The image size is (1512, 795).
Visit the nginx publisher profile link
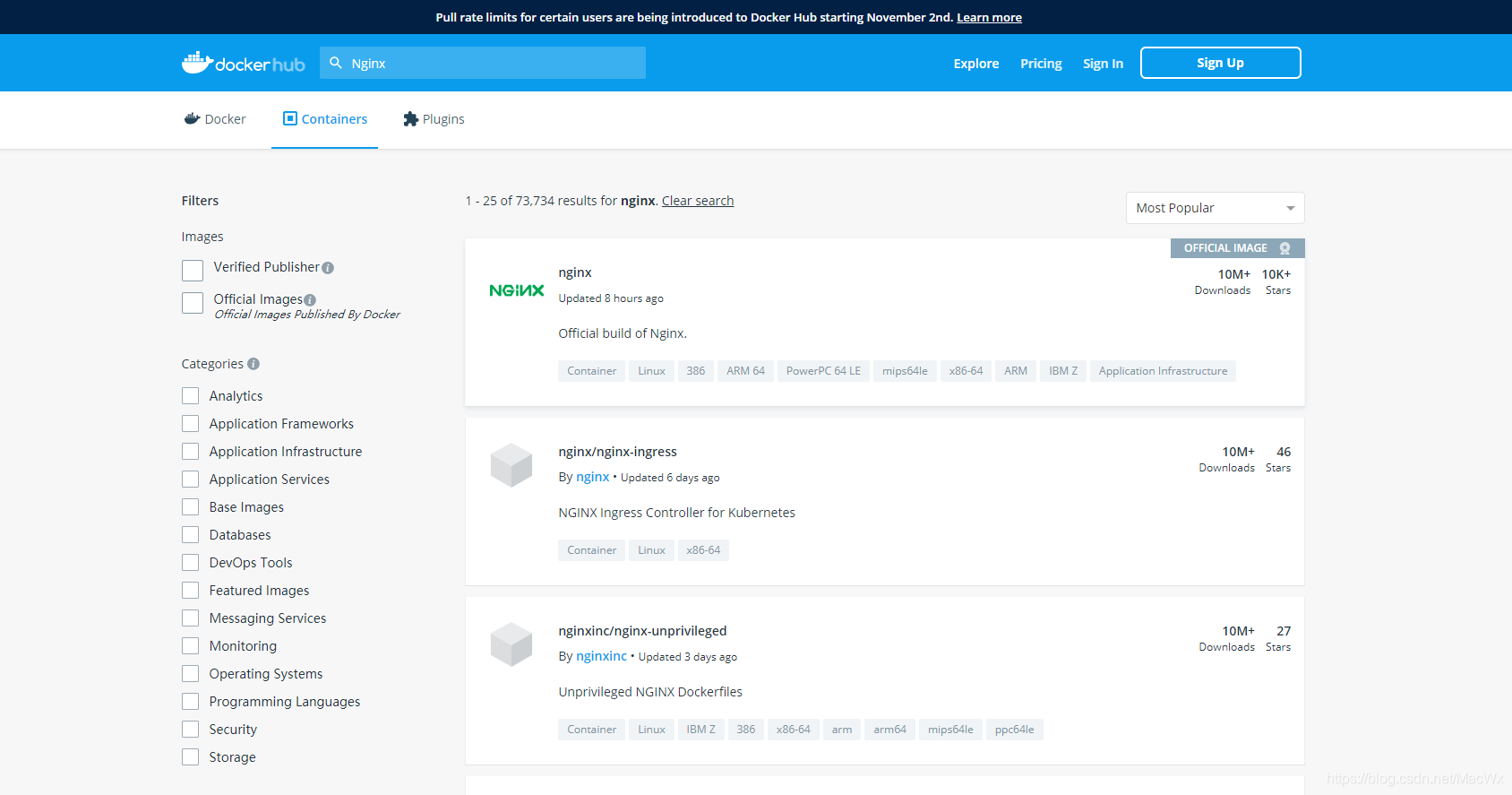[x=593, y=477]
